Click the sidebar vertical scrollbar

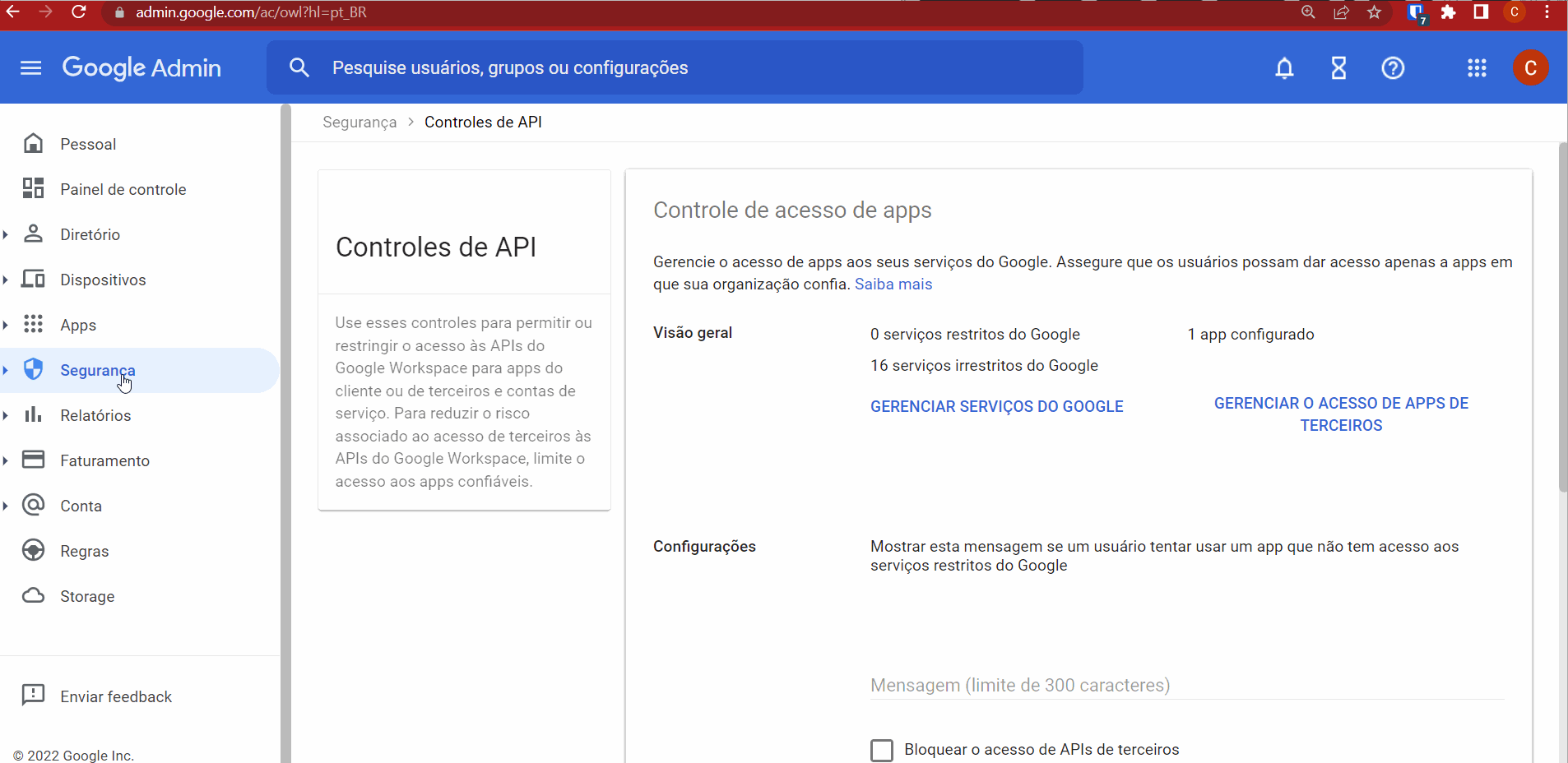click(285, 433)
